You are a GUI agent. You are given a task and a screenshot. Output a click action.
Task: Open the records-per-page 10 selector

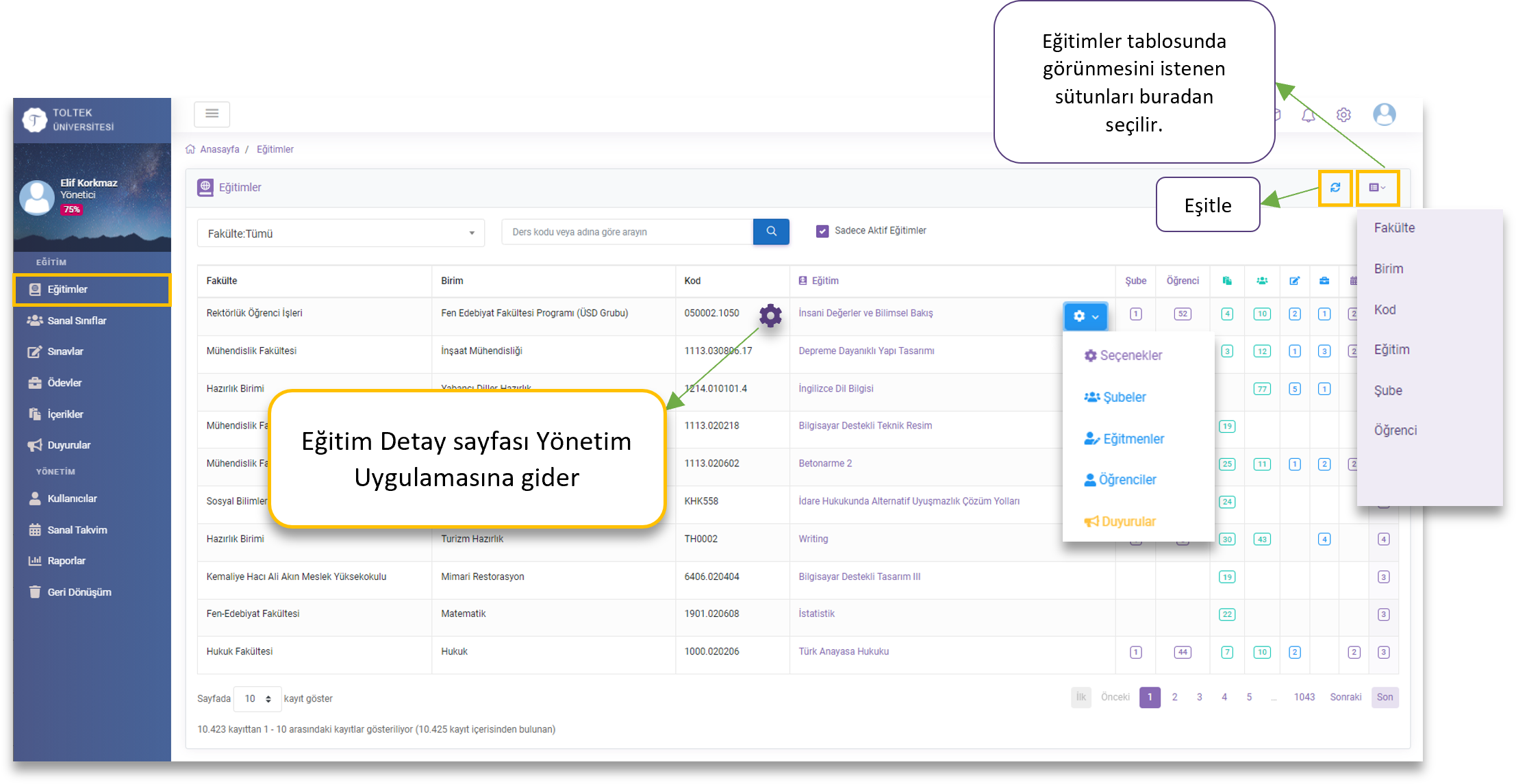pyautogui.click(x=257, y=698)
